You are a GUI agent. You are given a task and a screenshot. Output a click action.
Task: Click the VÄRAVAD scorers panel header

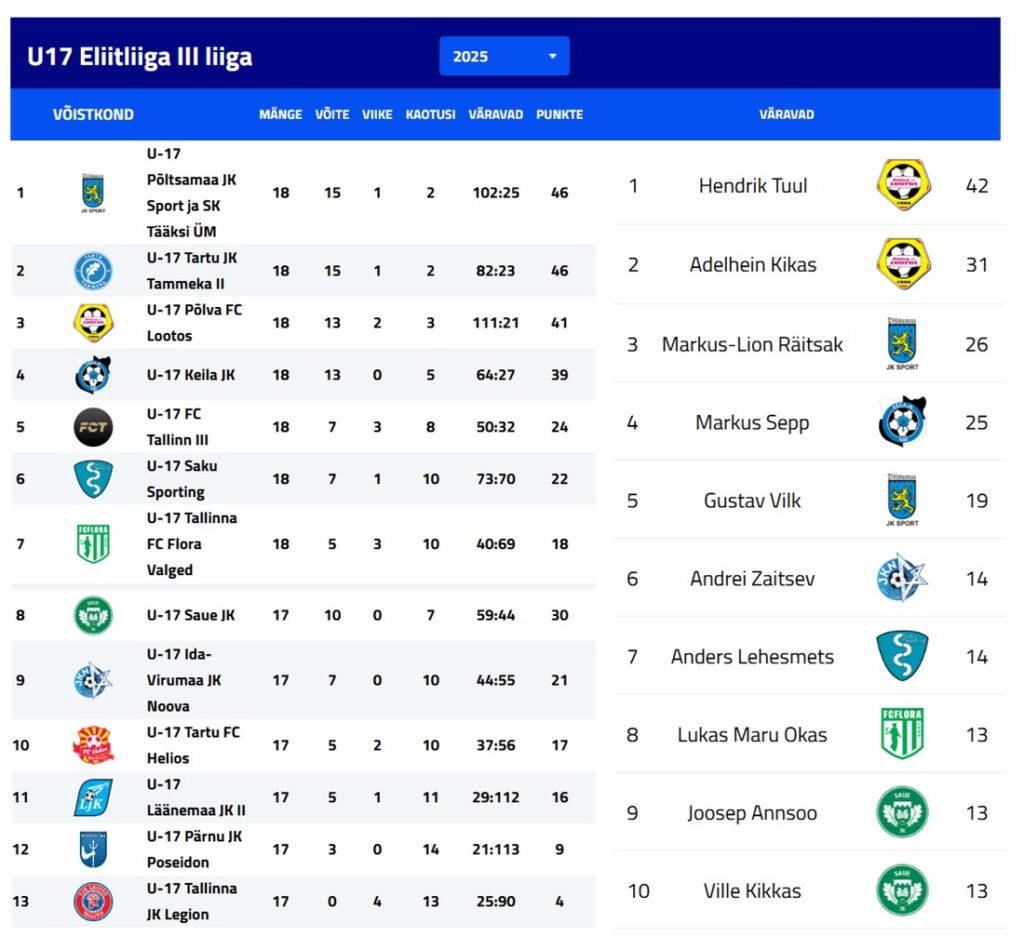786,114
